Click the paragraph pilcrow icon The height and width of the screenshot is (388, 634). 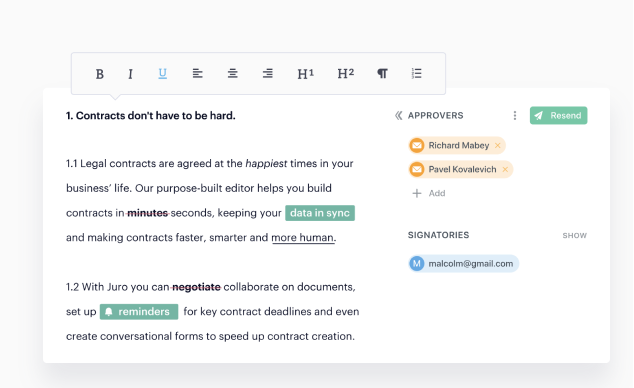click(383, 74)
